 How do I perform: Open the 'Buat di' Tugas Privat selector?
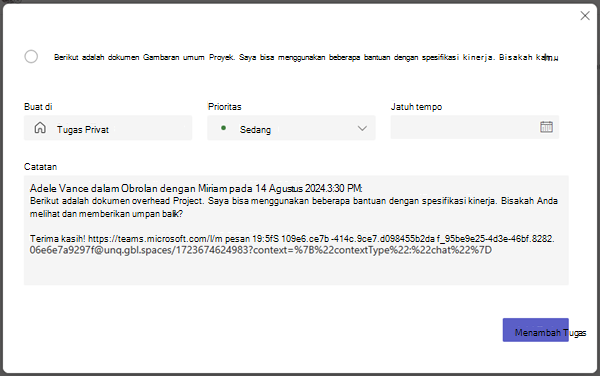[108, 128]
